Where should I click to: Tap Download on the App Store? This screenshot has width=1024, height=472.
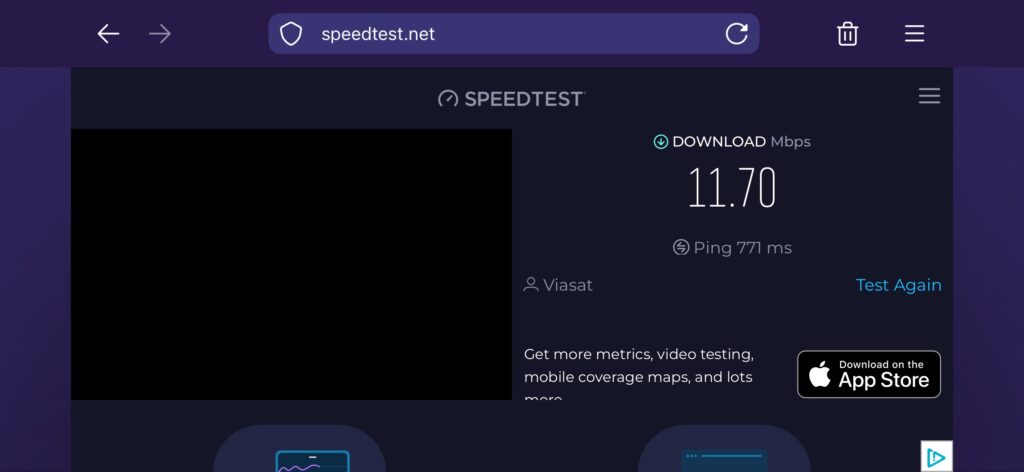(868, 374)
